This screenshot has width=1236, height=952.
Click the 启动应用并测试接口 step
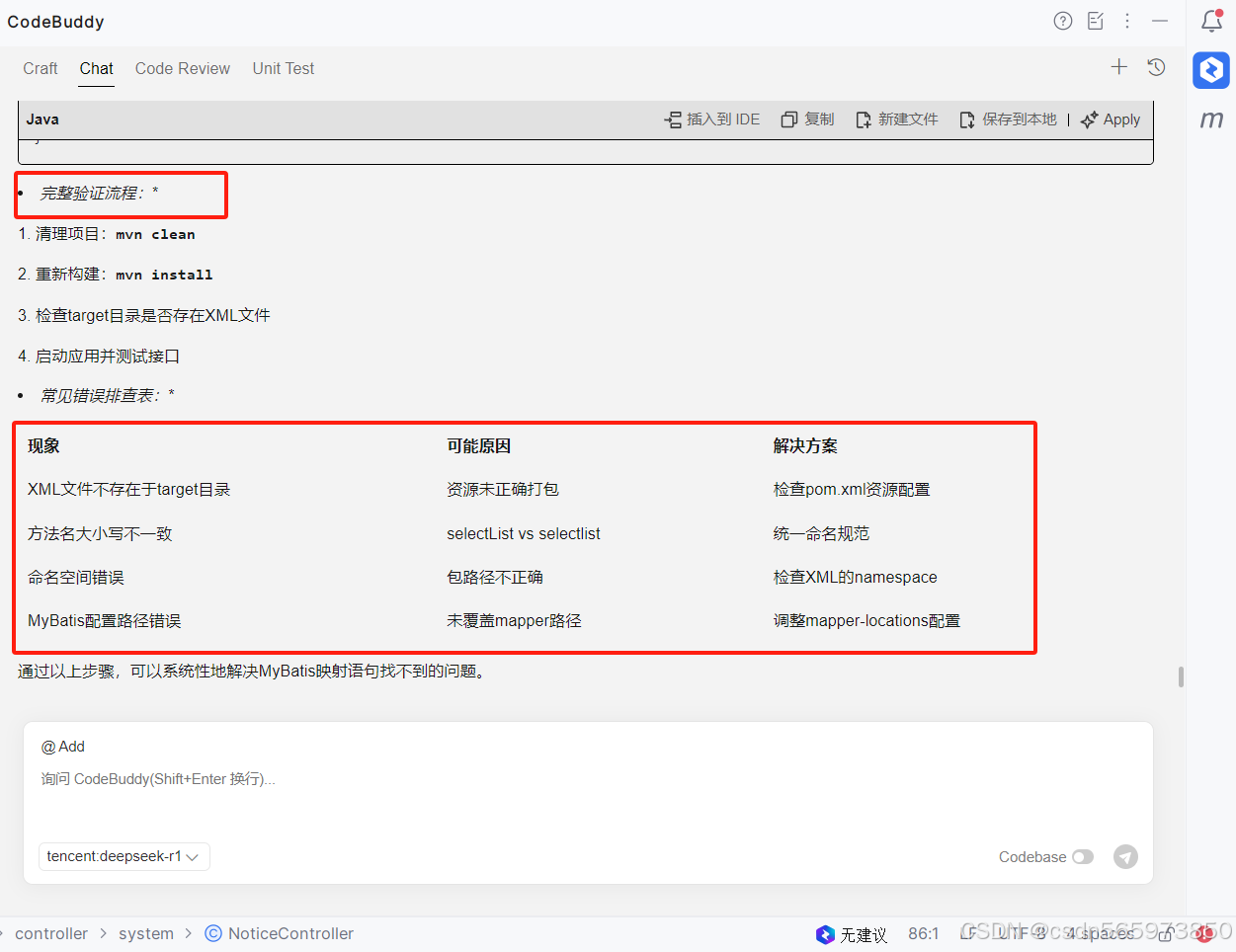[x=108, y=356]
